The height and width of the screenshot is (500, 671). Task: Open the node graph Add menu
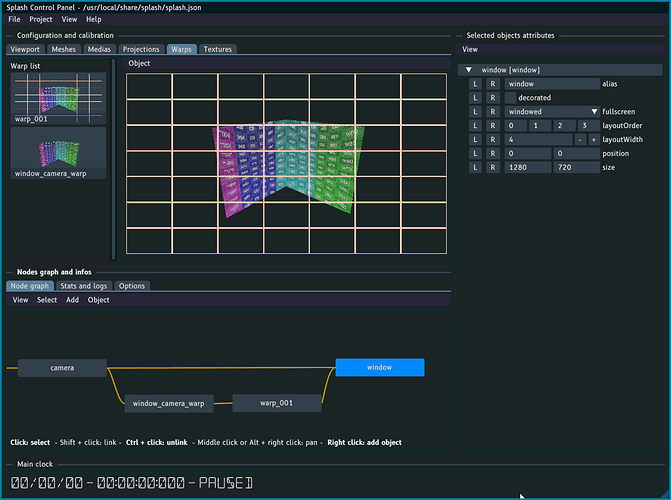click(72, 300)
